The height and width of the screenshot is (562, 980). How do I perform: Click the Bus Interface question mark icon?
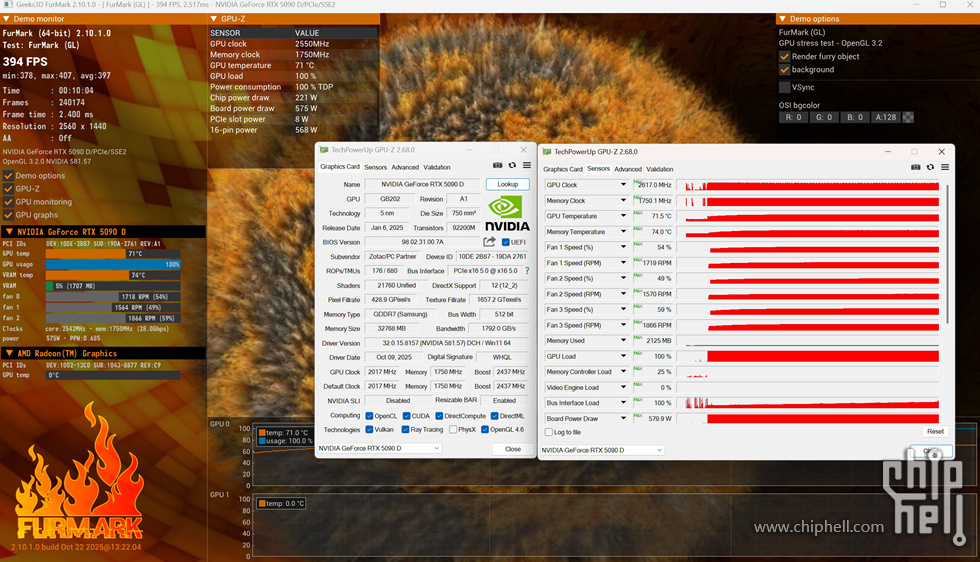click(x=527, y=271)
